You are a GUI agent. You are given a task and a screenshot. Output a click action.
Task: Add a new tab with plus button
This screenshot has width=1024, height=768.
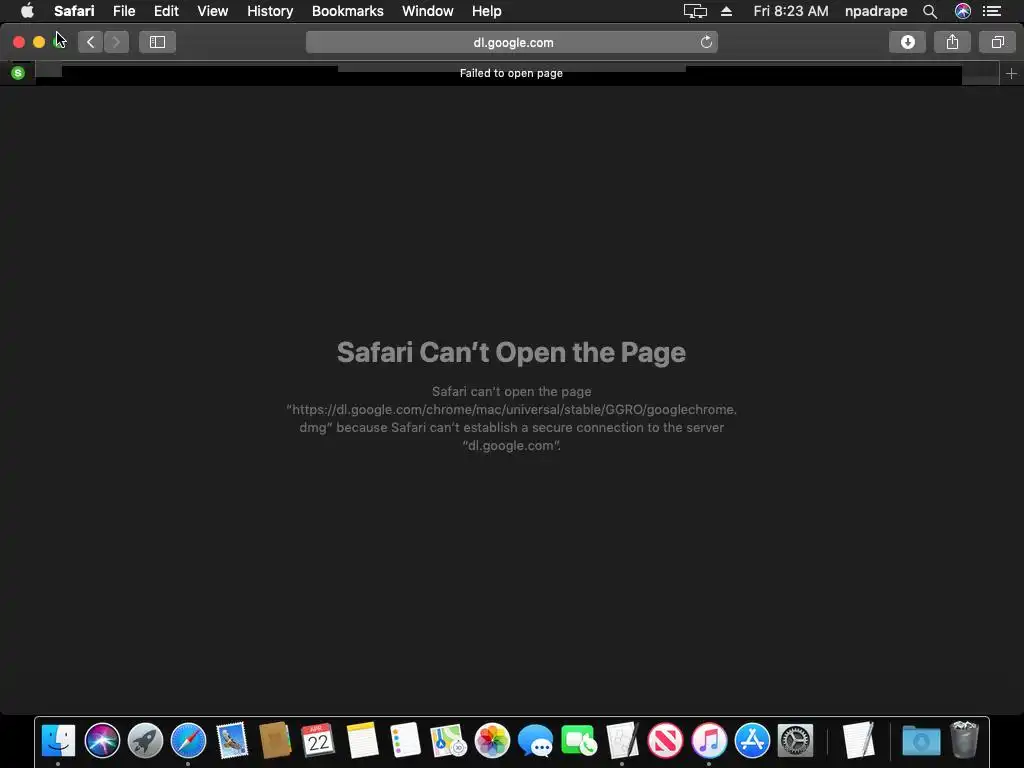(1011, 74)
